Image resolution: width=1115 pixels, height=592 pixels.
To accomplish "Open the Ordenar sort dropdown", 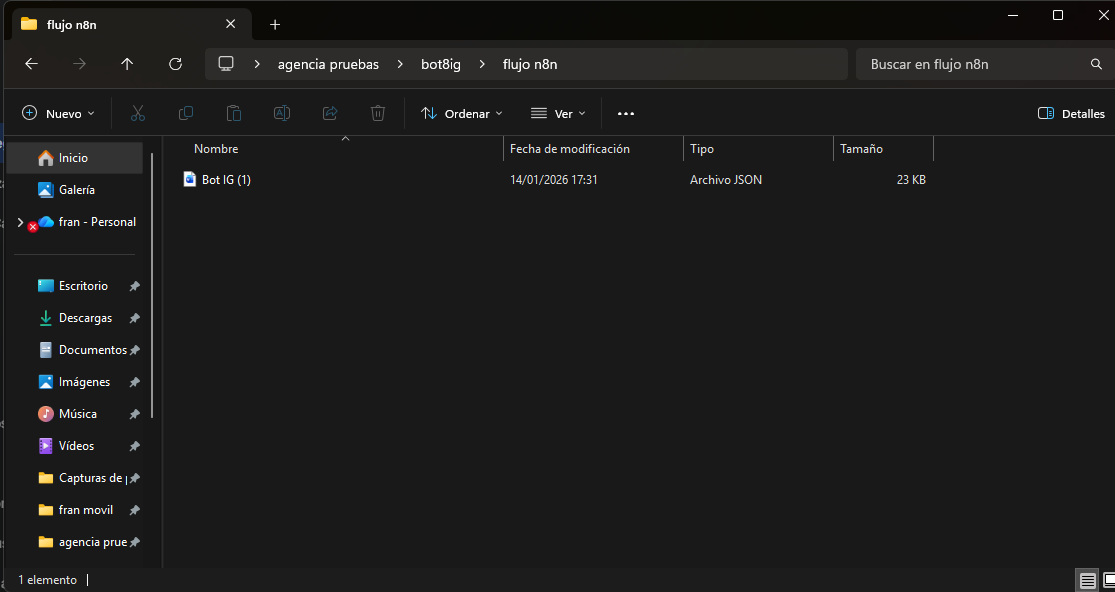I will pyautogui.click(x=462, y=114).
